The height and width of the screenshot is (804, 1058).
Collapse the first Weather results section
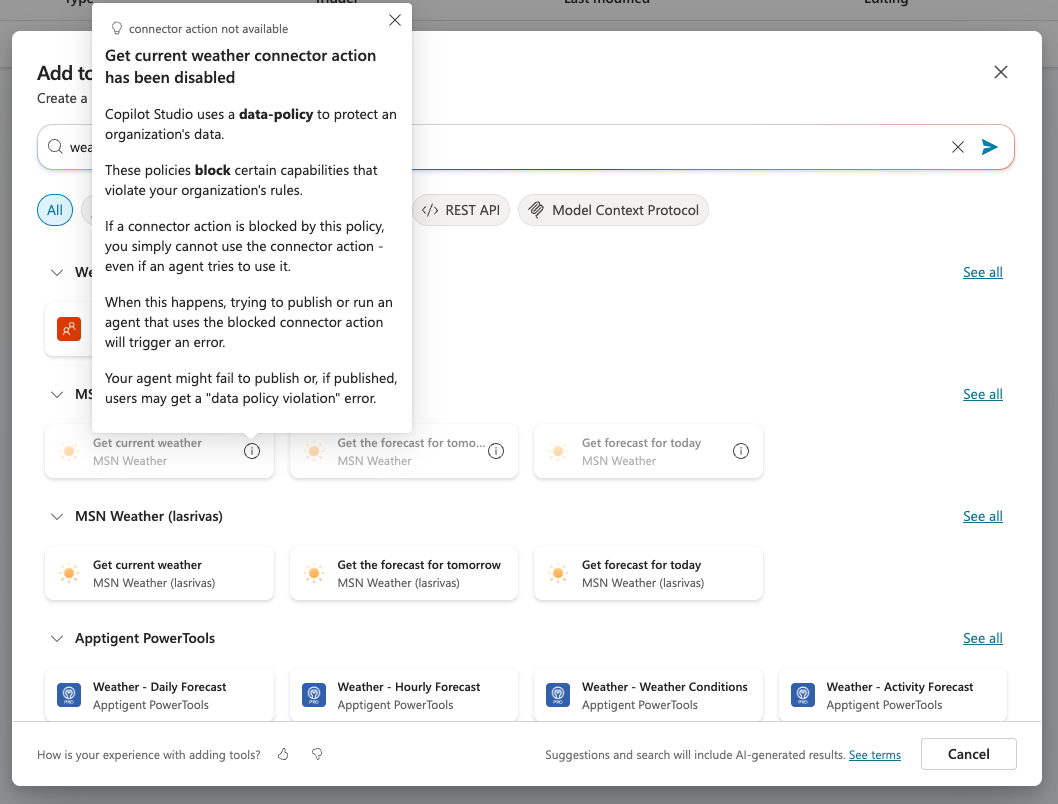tap(57, 272)
